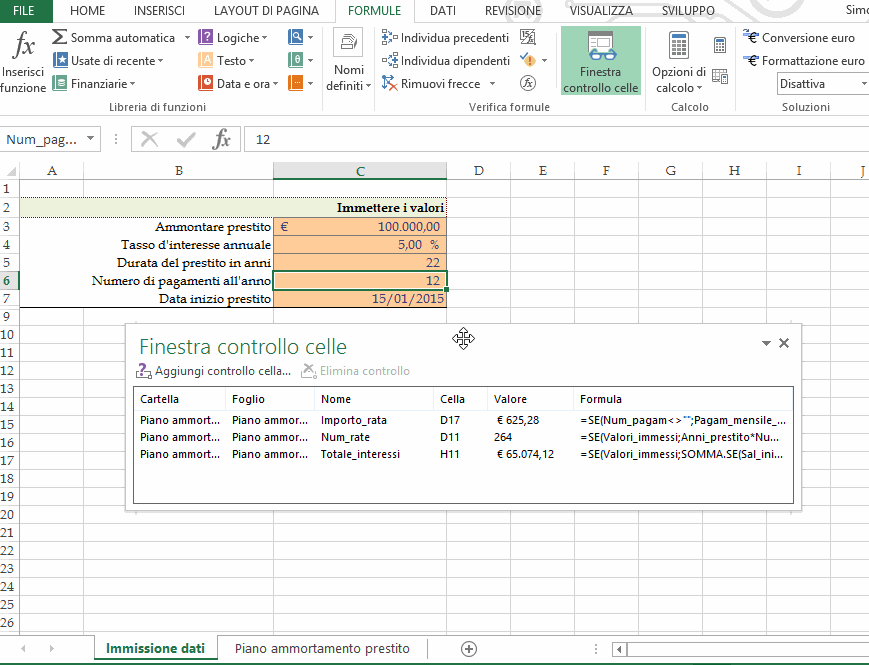Screen dimensions: 869x665
Task: Open Usate di recente functions
Action: click(x=108, y=60)
